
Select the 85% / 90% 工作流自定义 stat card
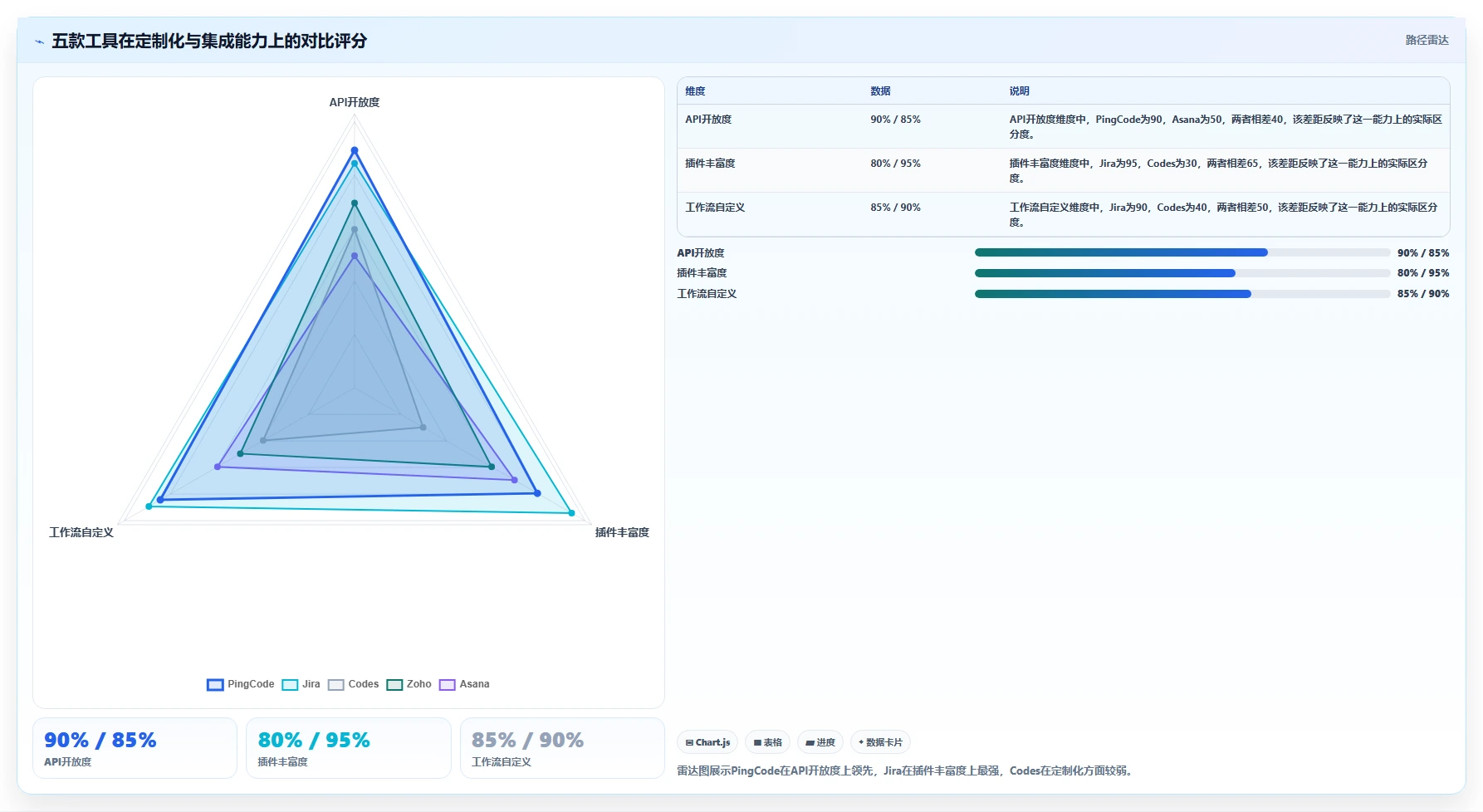coord(562,748)
